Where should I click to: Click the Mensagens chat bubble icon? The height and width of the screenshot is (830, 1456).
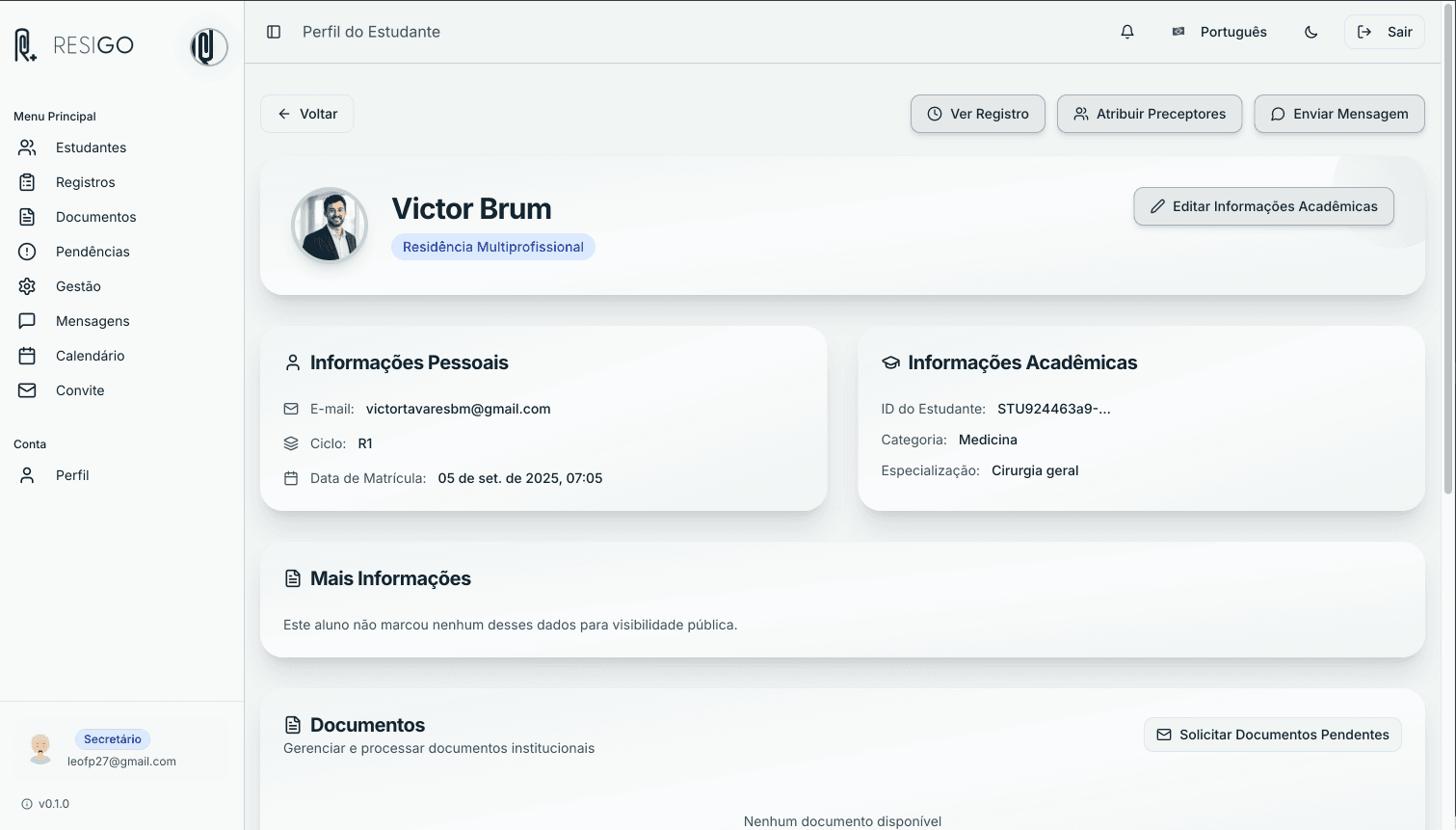click(27, 321)
